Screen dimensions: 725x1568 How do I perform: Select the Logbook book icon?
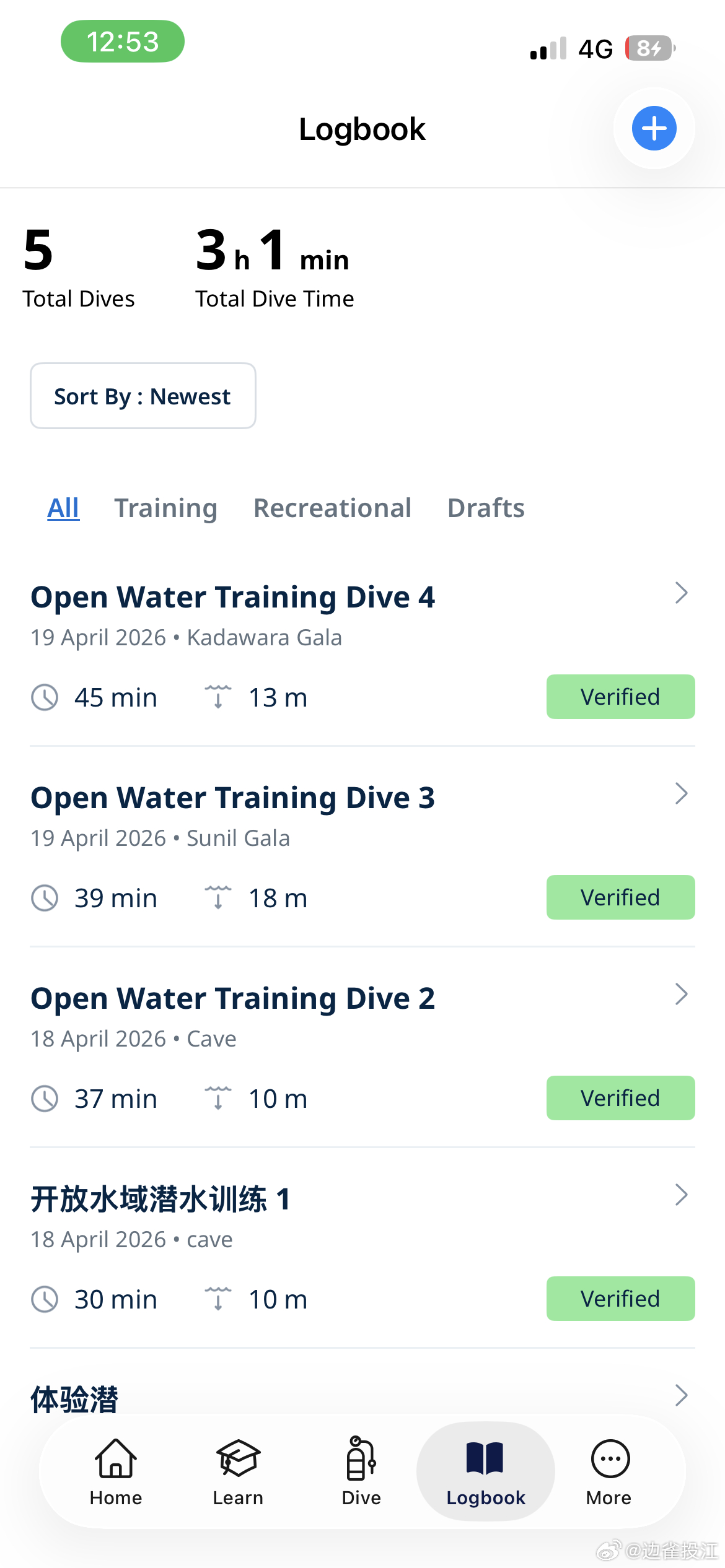pos(485,1458)
